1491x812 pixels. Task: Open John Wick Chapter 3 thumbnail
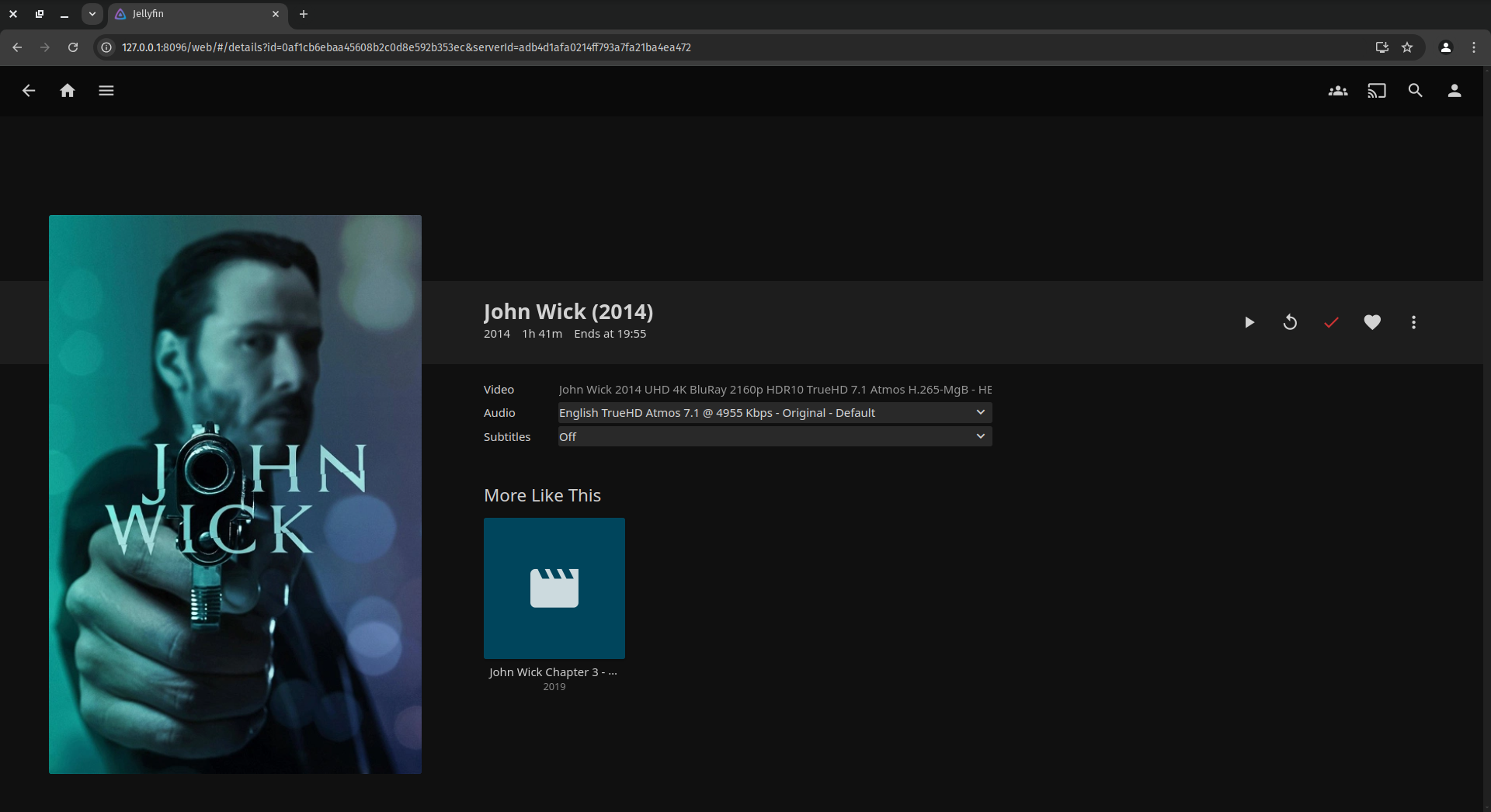pyautogui.click(x=554, y=588)
